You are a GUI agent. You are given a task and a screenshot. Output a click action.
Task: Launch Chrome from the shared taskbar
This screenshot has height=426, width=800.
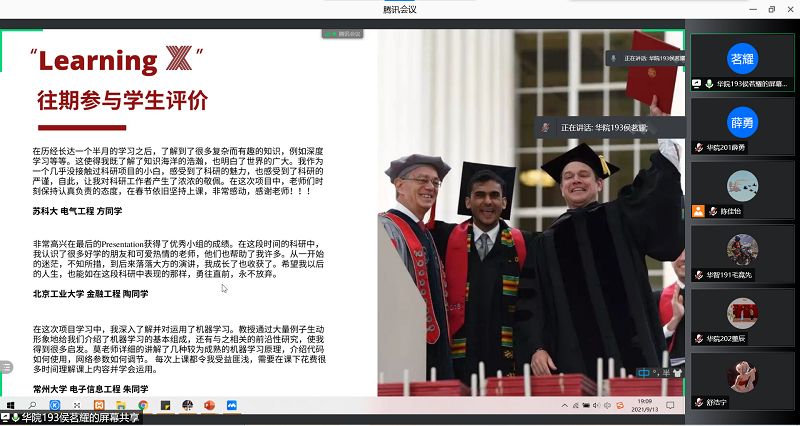coord(143,406)
